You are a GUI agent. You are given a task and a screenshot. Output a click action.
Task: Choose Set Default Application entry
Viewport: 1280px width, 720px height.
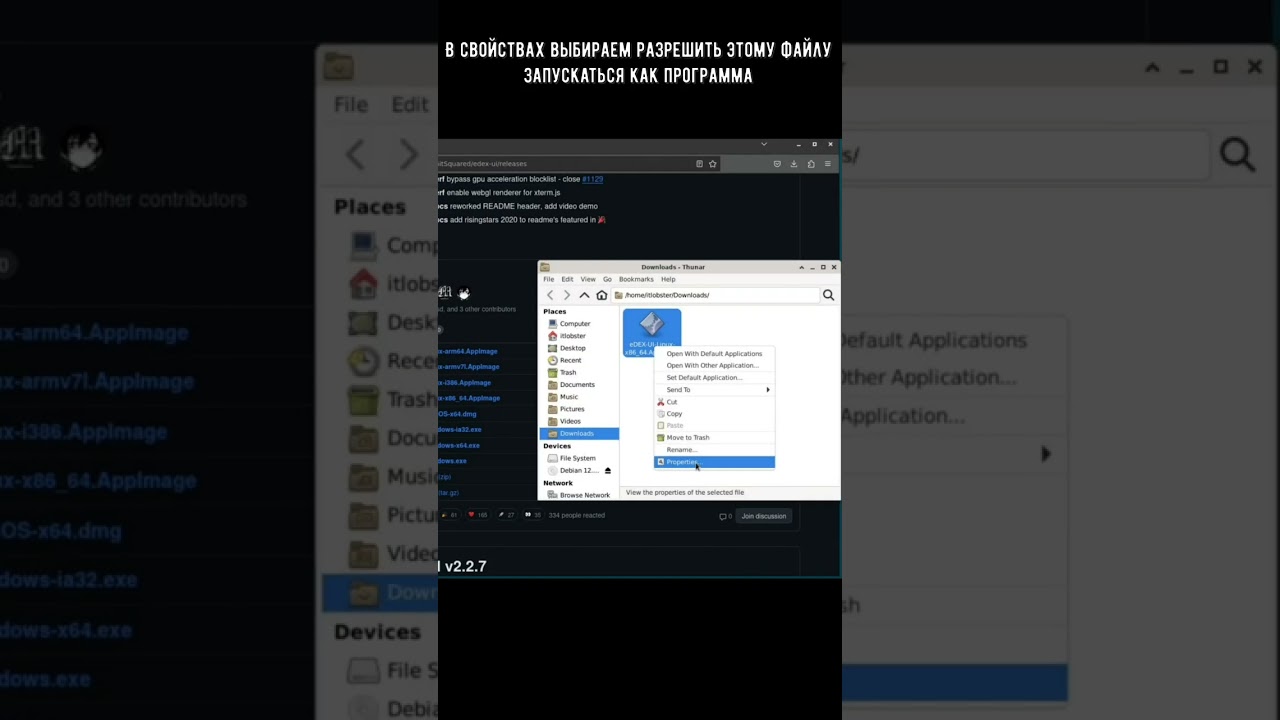pos(714,377)
